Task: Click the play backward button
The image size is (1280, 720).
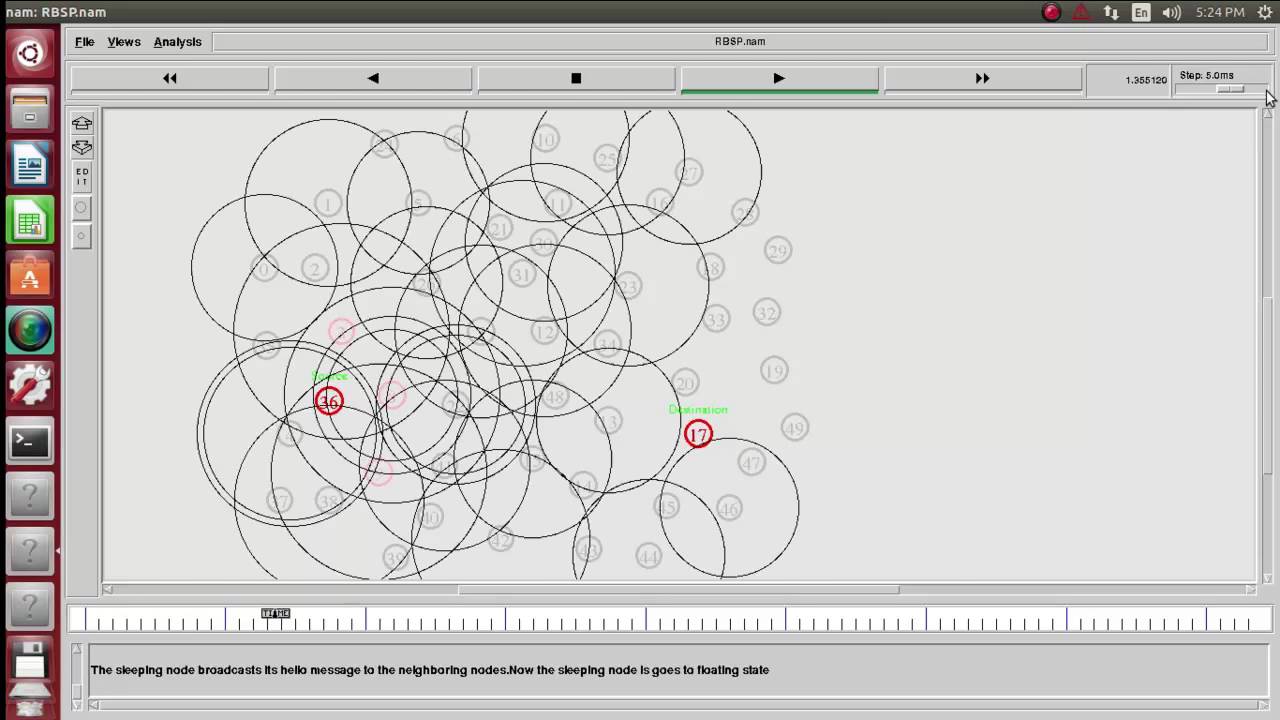Action: click(373, 79)
